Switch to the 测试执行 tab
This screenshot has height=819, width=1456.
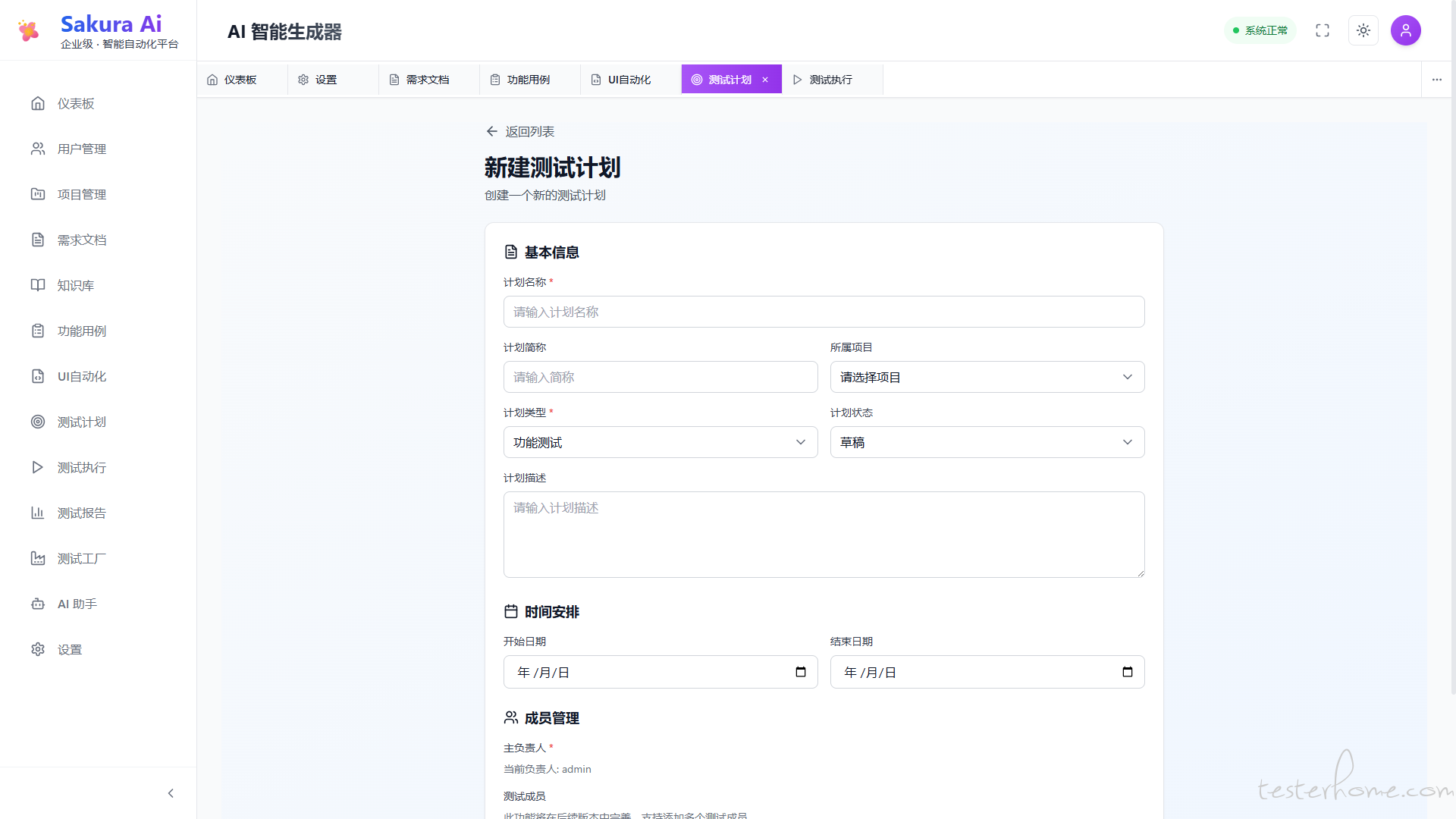pos(830,80)
